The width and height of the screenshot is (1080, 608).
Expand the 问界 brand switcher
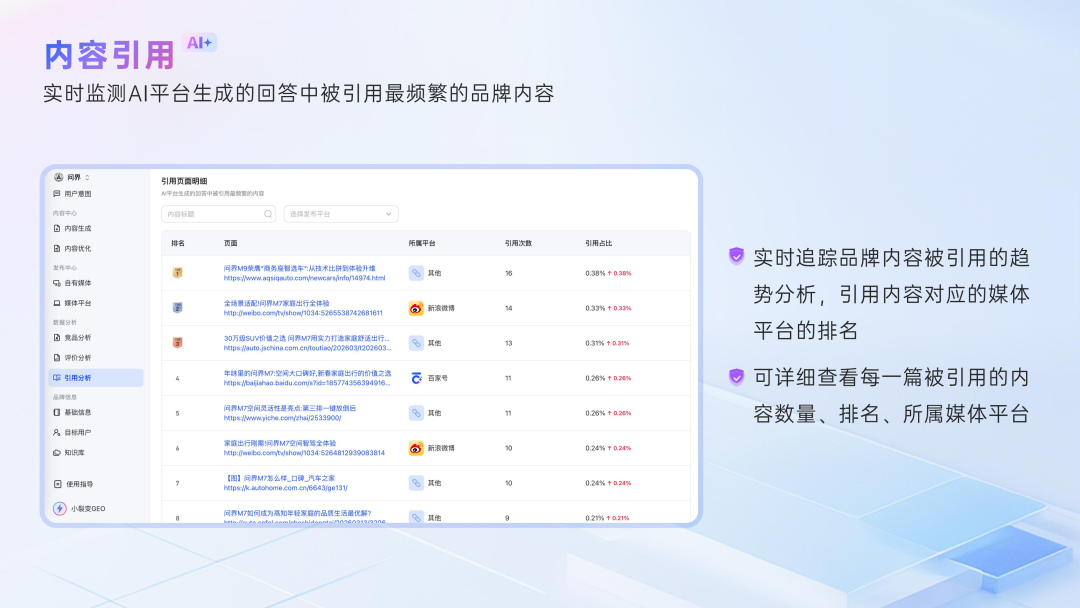point(75,176)
